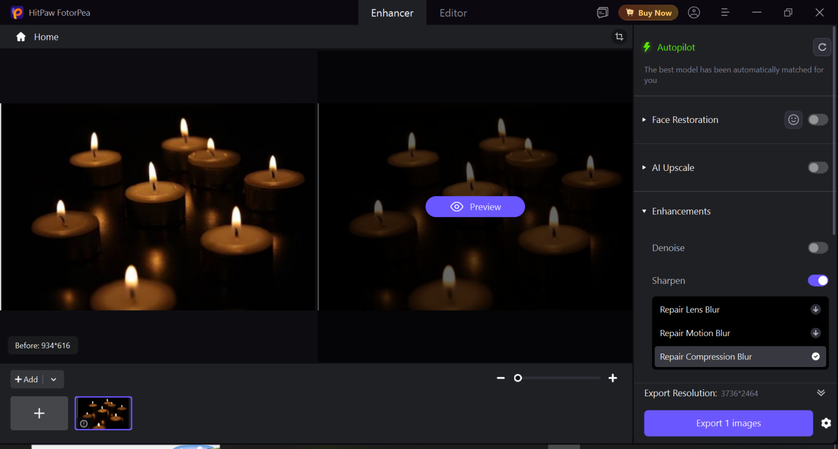This screenshot has height=449, width=838.
Task: Open the feedback message icon in title bar
Action: pos(603,13)
